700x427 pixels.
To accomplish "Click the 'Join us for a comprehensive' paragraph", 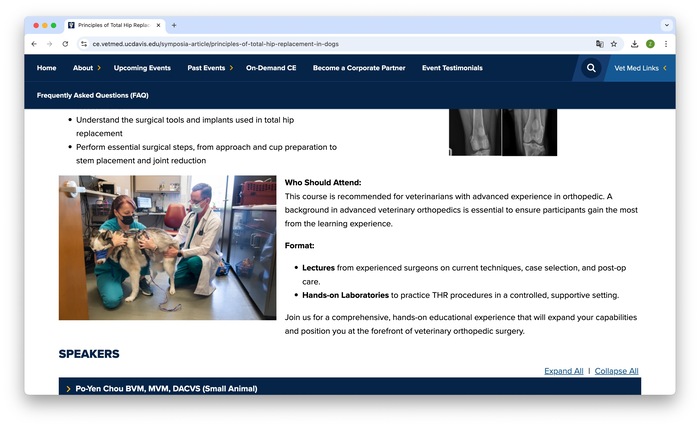I will click(x=461, y=324).
